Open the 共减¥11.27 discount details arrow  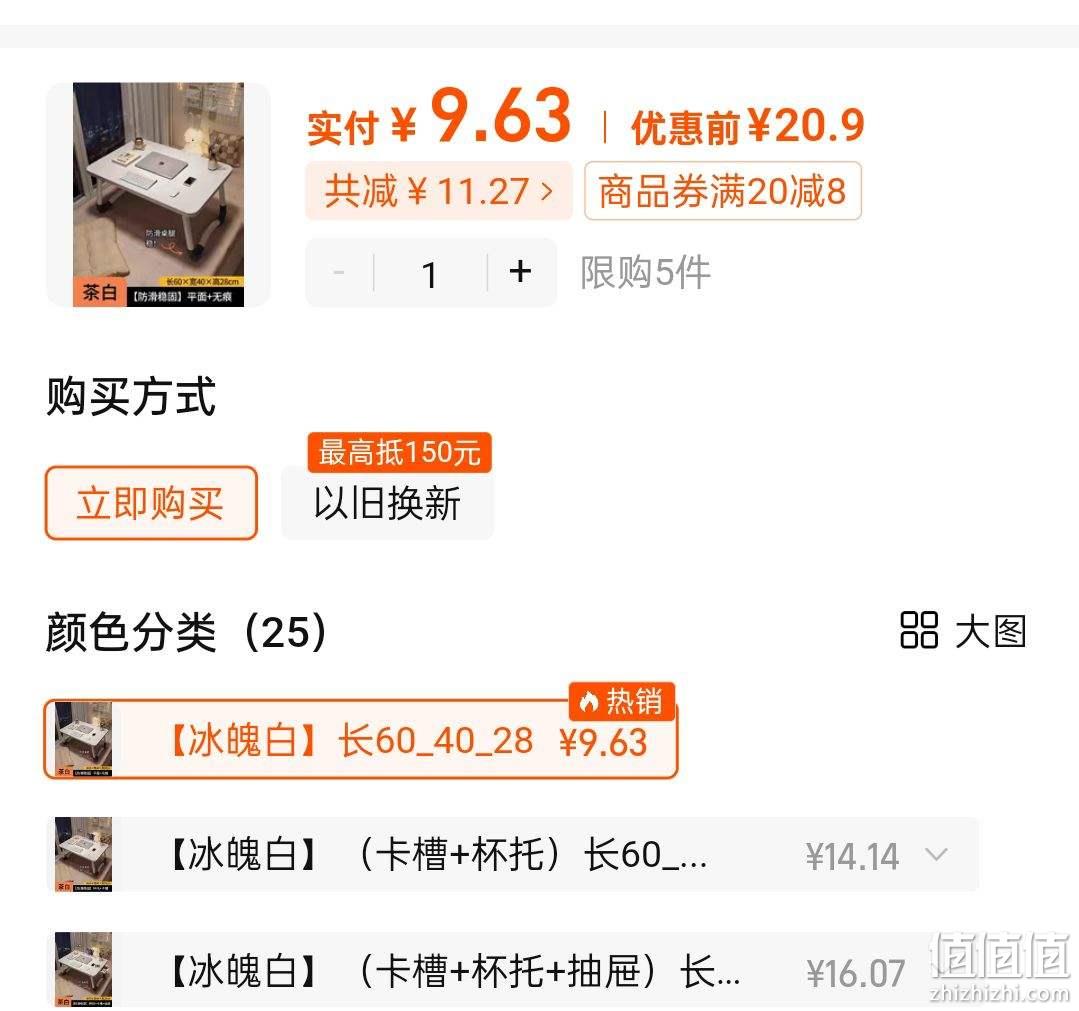point(546,191)
